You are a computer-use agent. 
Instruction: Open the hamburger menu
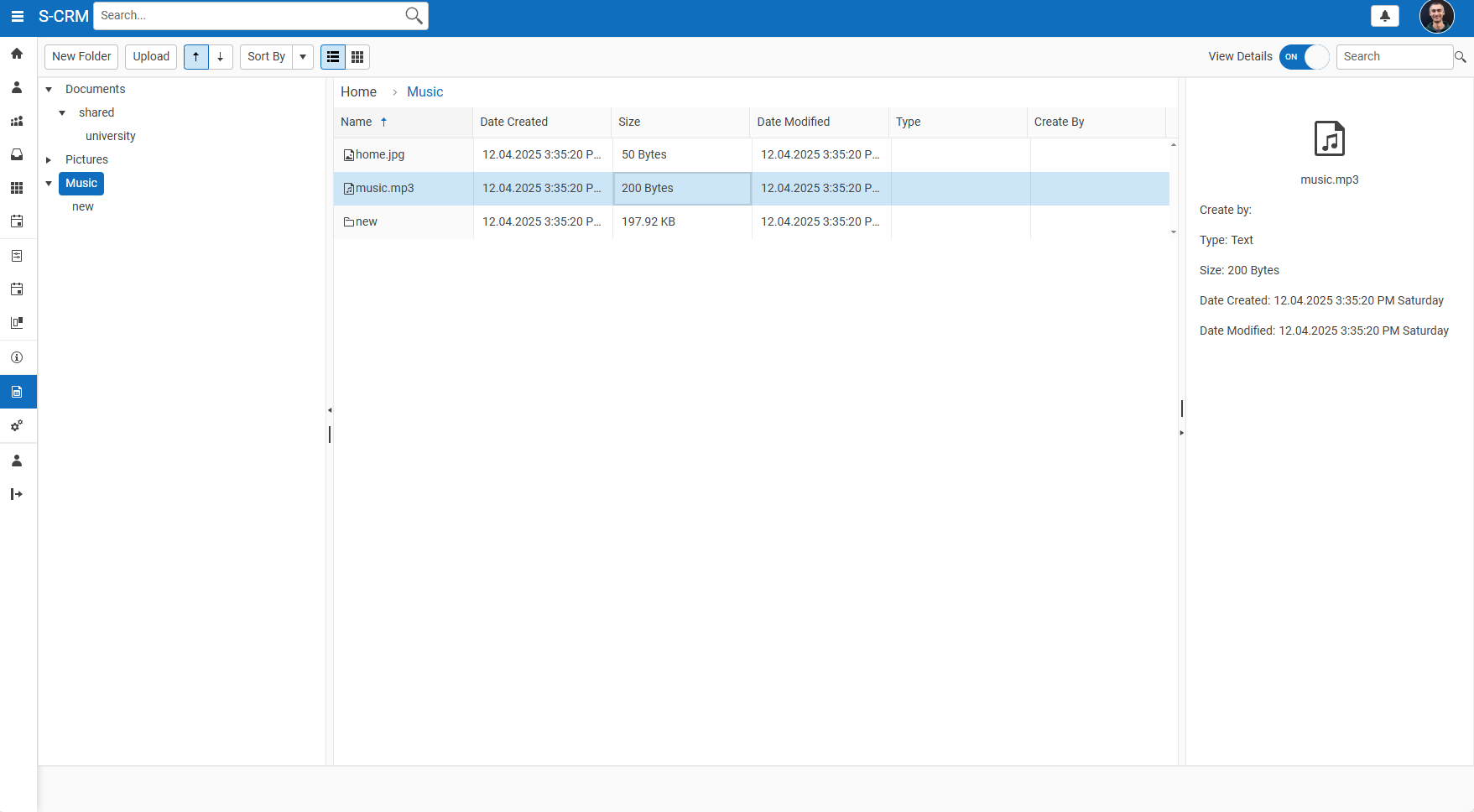click(x=17, y=16)
